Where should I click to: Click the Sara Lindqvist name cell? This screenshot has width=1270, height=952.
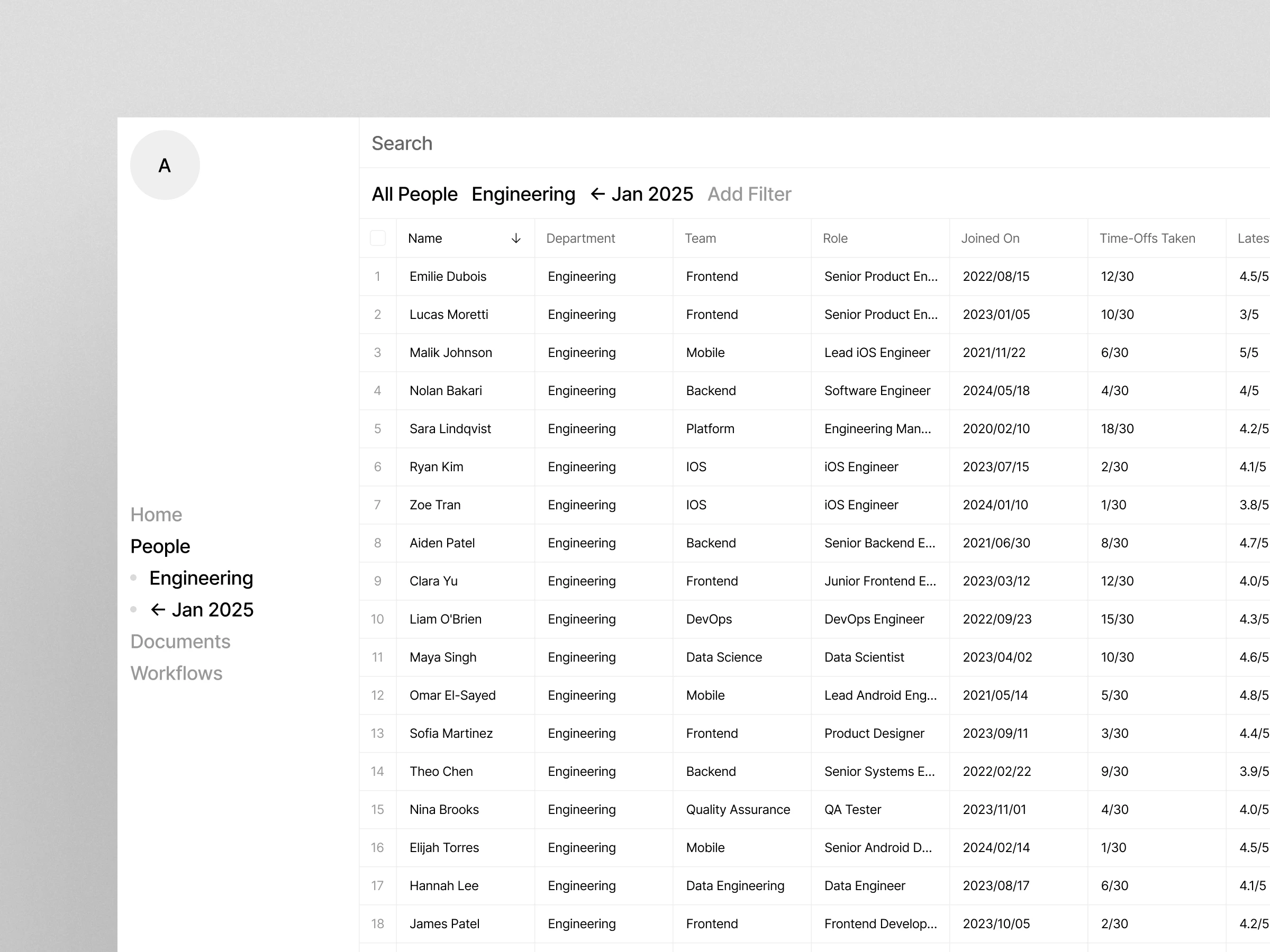450,428
